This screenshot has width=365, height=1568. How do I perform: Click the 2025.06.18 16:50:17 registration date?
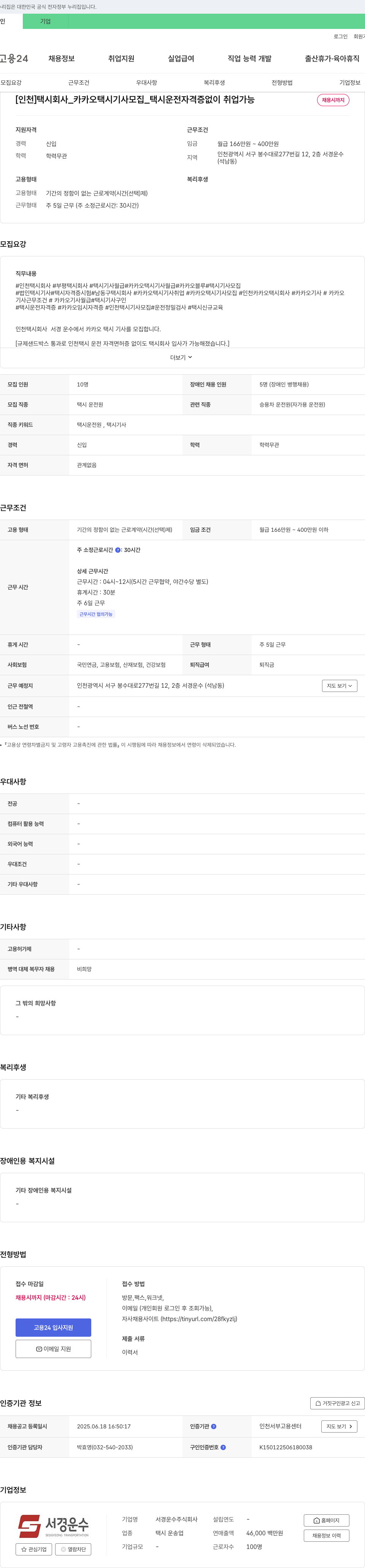coord(103,1426)
